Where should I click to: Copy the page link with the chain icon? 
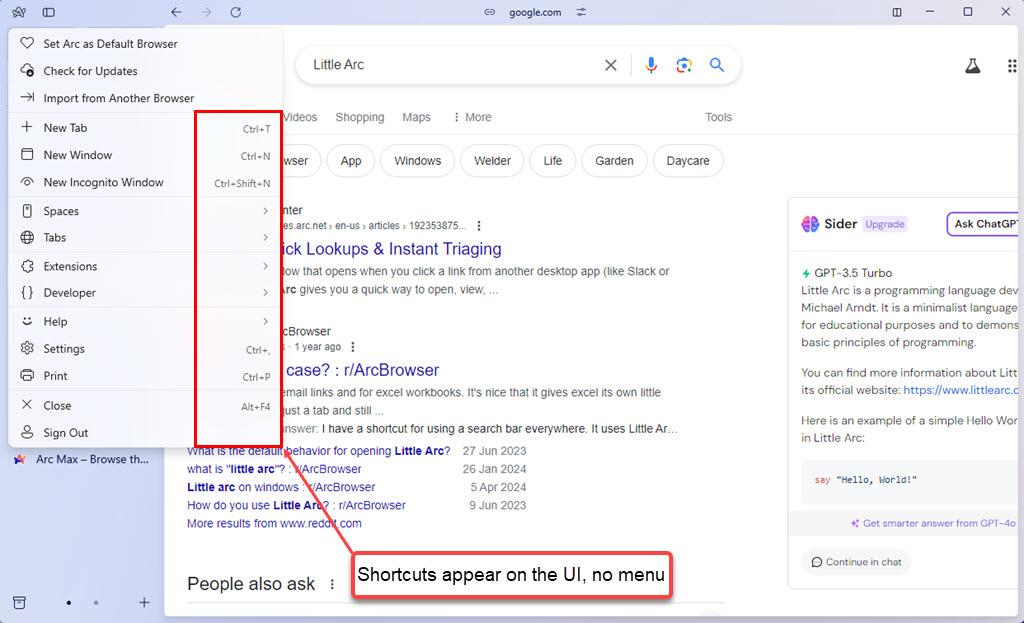coord(489,12)
